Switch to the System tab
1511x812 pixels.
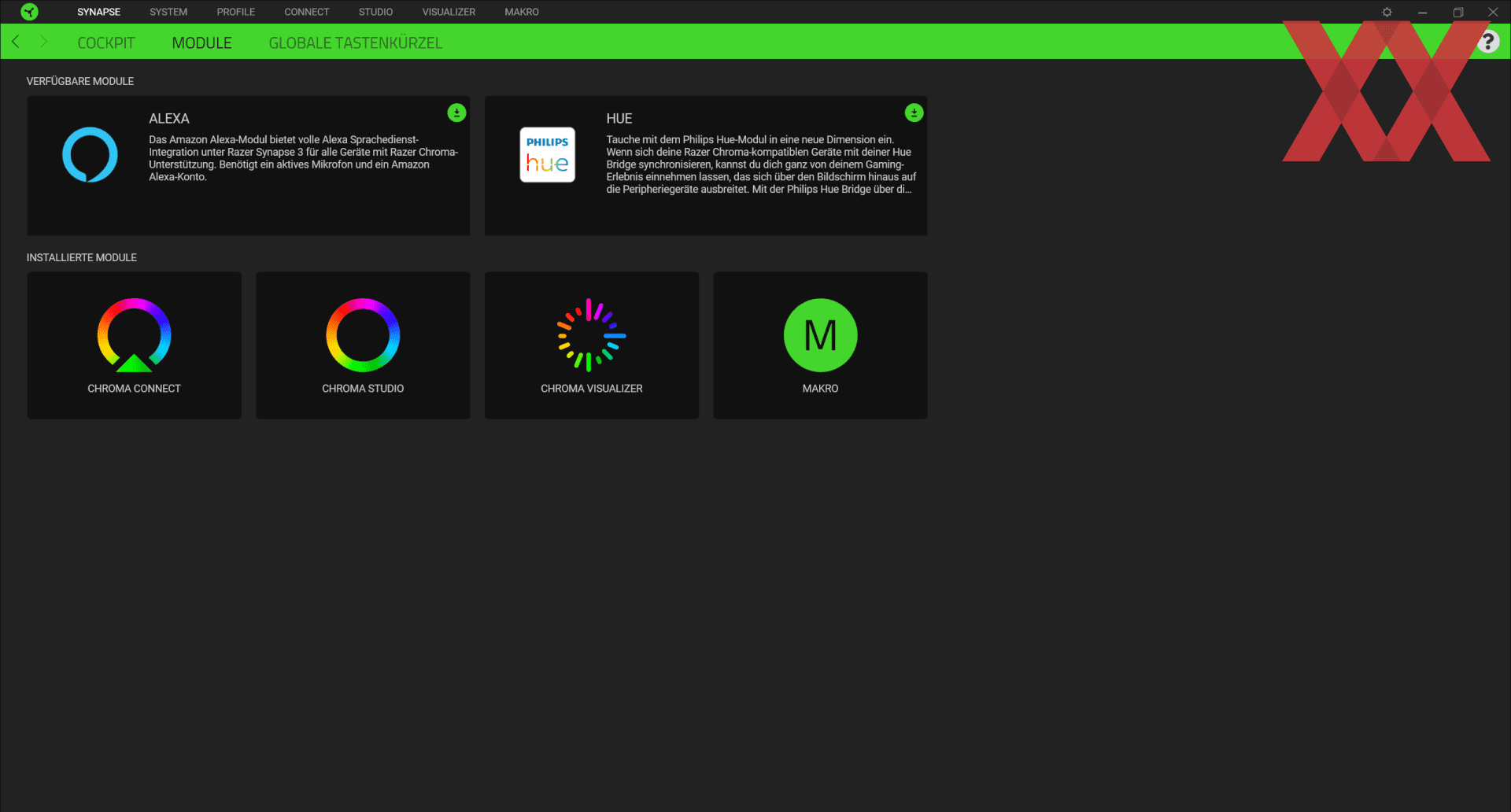click(168, 12)
